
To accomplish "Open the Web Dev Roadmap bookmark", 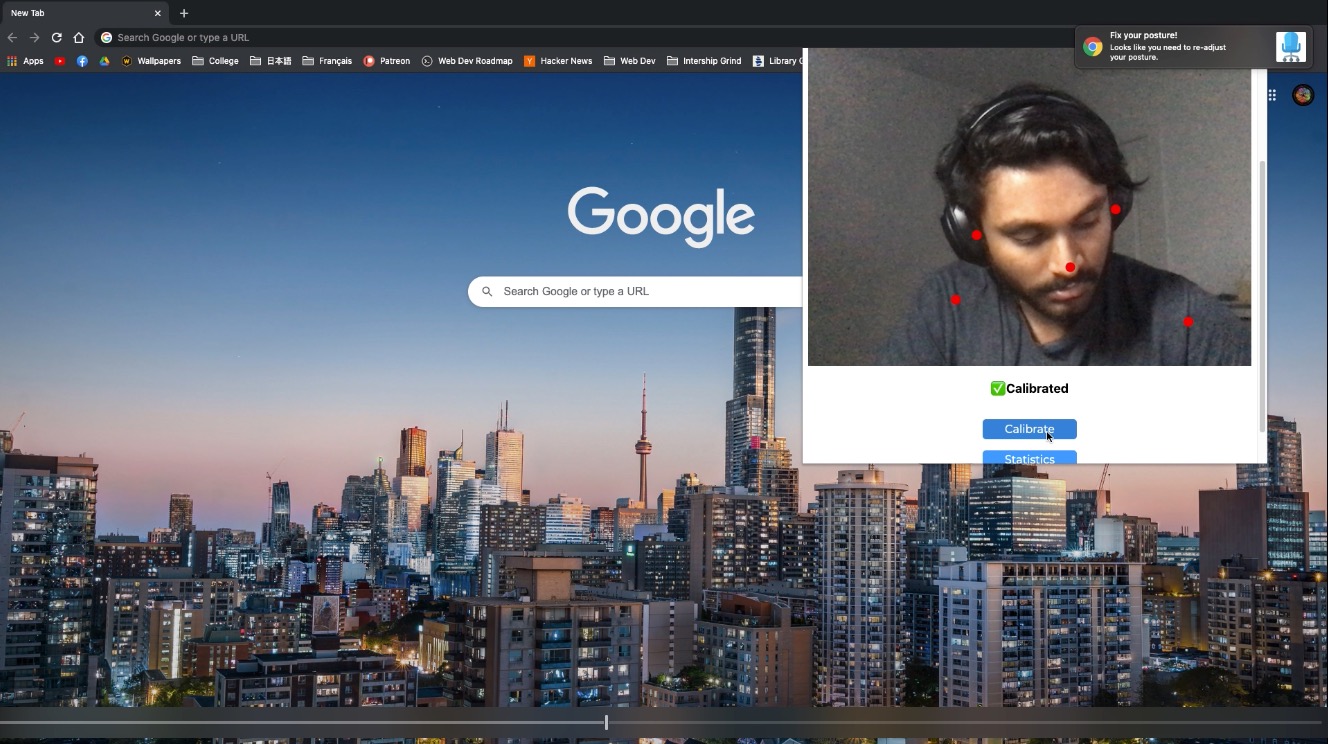I will [467, 61].
